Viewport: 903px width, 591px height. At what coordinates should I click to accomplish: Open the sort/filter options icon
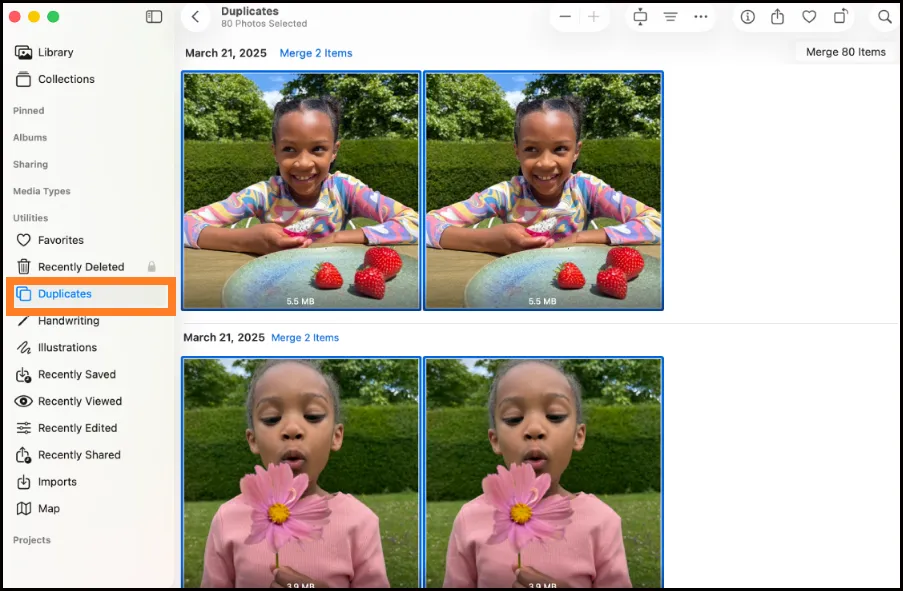pyautogui.click(x=671, y=16)
